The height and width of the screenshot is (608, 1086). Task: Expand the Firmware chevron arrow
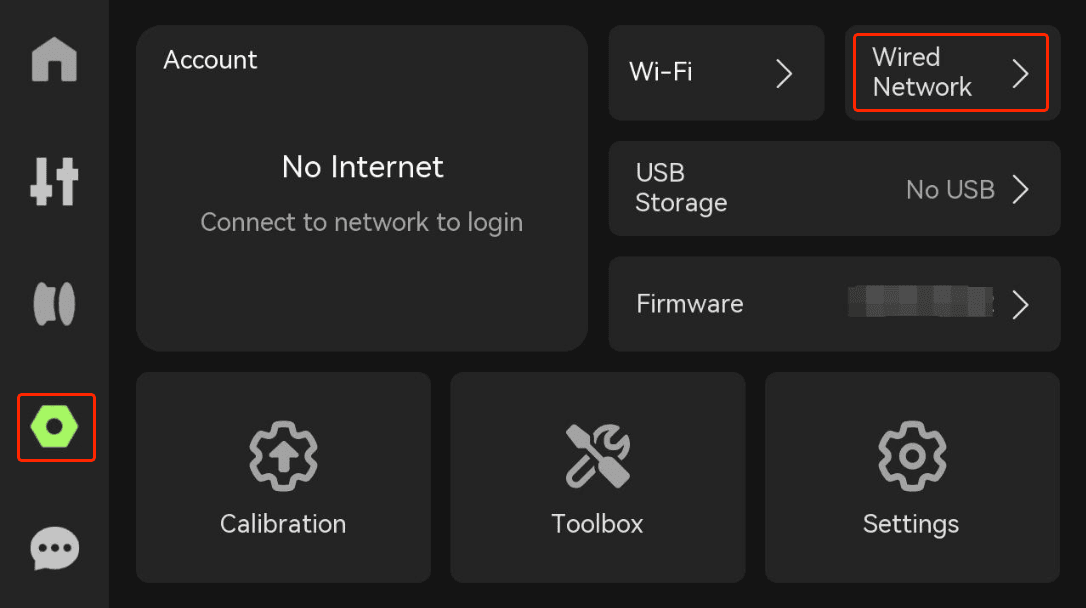click(x=1020, y=305)
